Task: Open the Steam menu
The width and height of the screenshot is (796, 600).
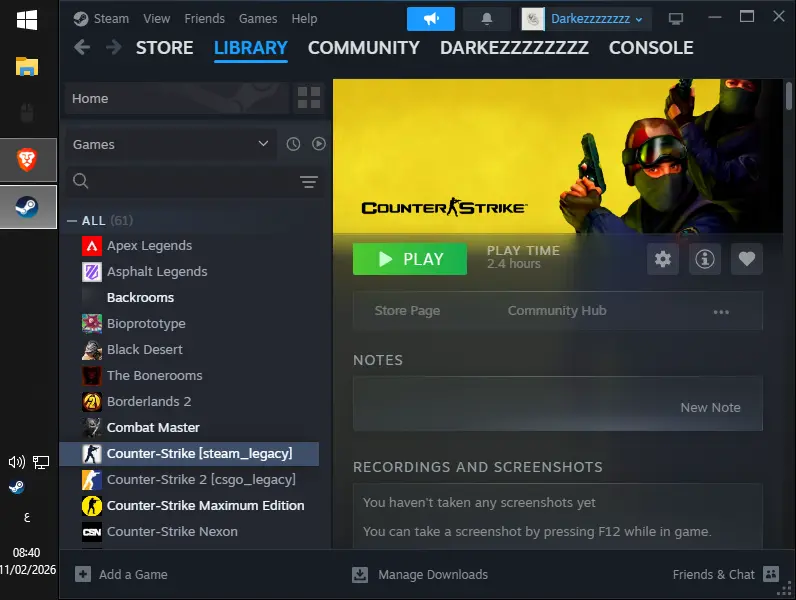Action: point(111,19)
